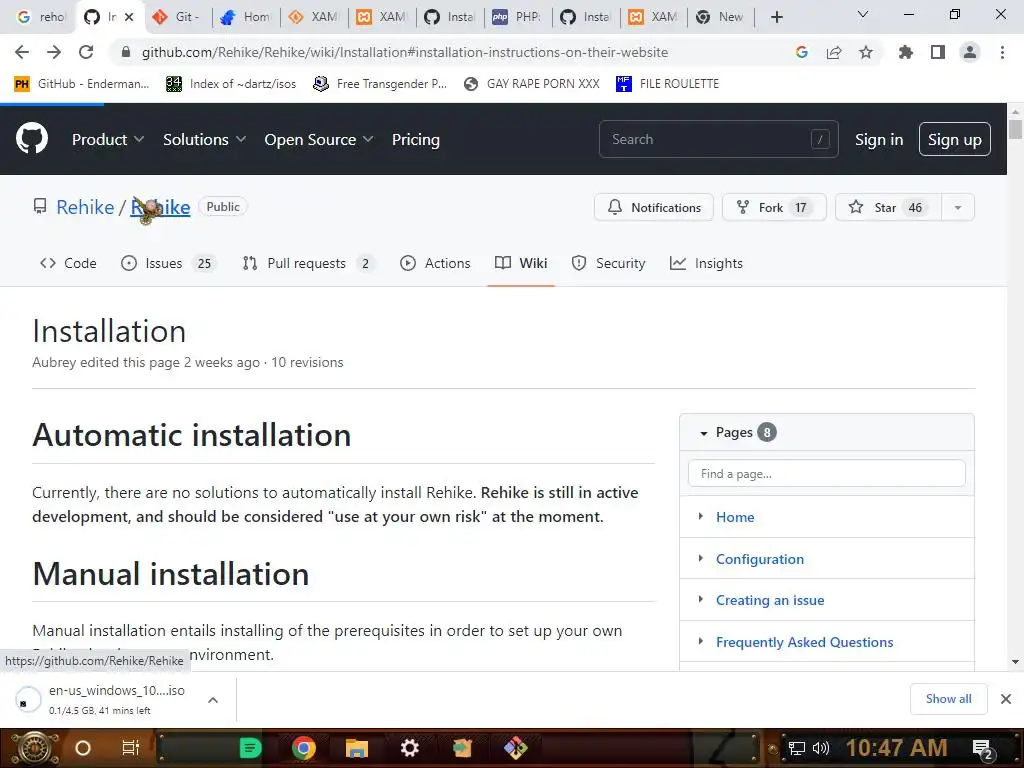Open File Explorer from the taskbar
The height and width of the screenshot is (768, 1024).
[357, 748]
